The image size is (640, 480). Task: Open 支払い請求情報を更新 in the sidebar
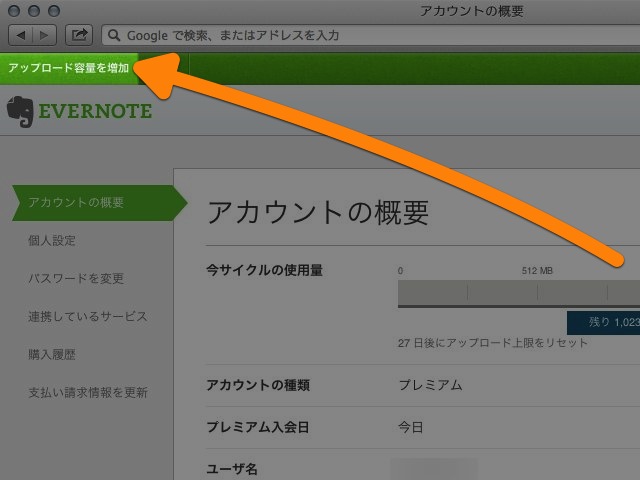pyautogui.click(x=88, y=393)
